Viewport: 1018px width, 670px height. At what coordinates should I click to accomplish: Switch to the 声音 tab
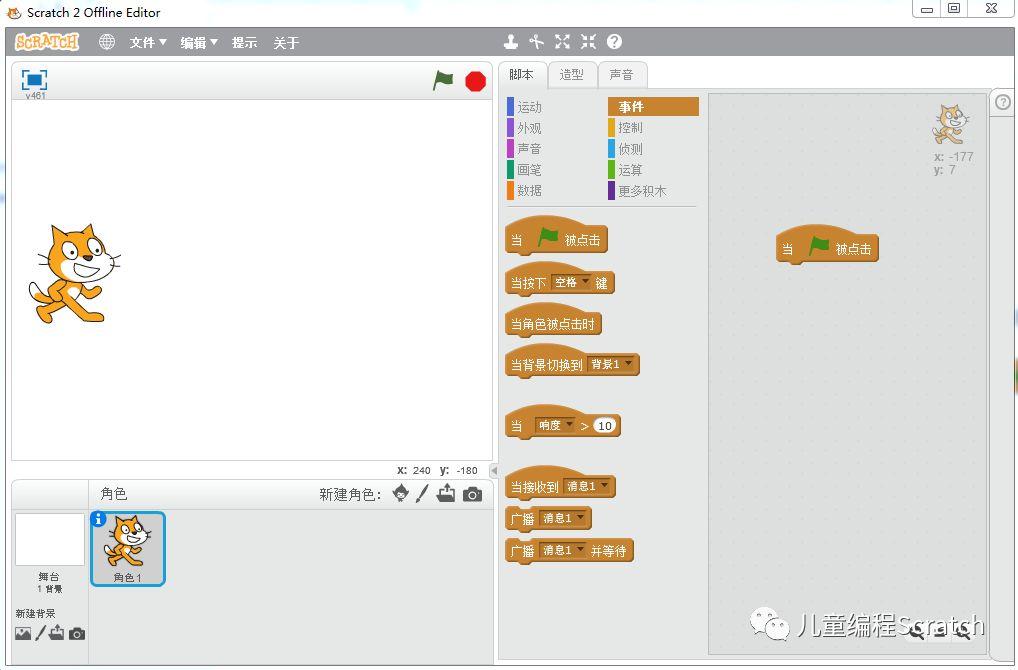pyautogui.click(x=621, y=75)
